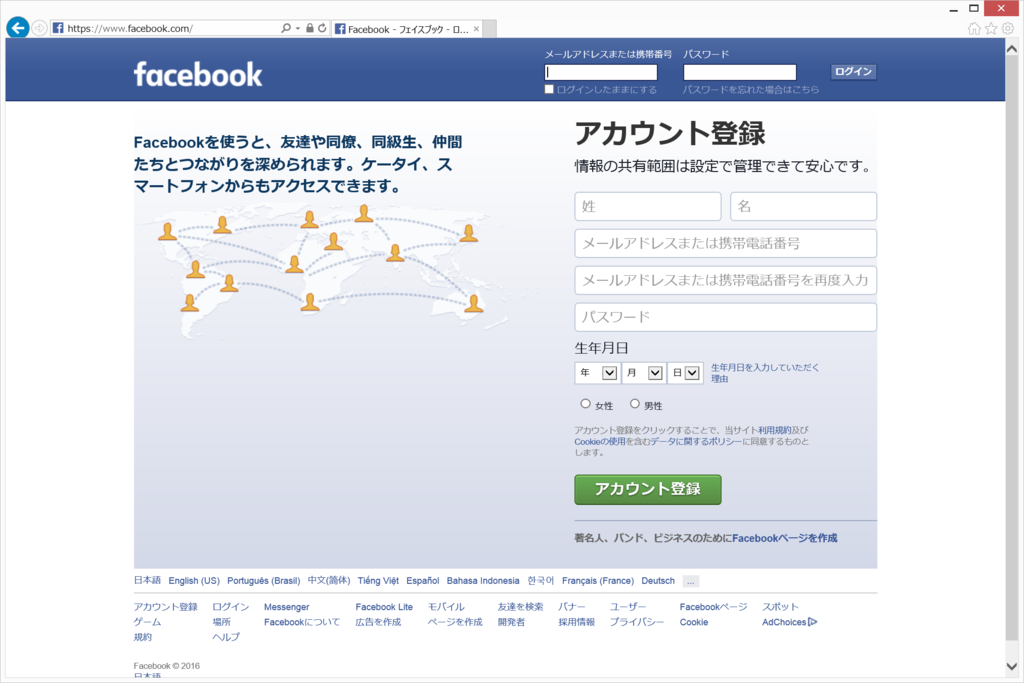Click the green アカウント登録 button
Viewport: 1024px width, 683px height.
click(x=648, y=489)
